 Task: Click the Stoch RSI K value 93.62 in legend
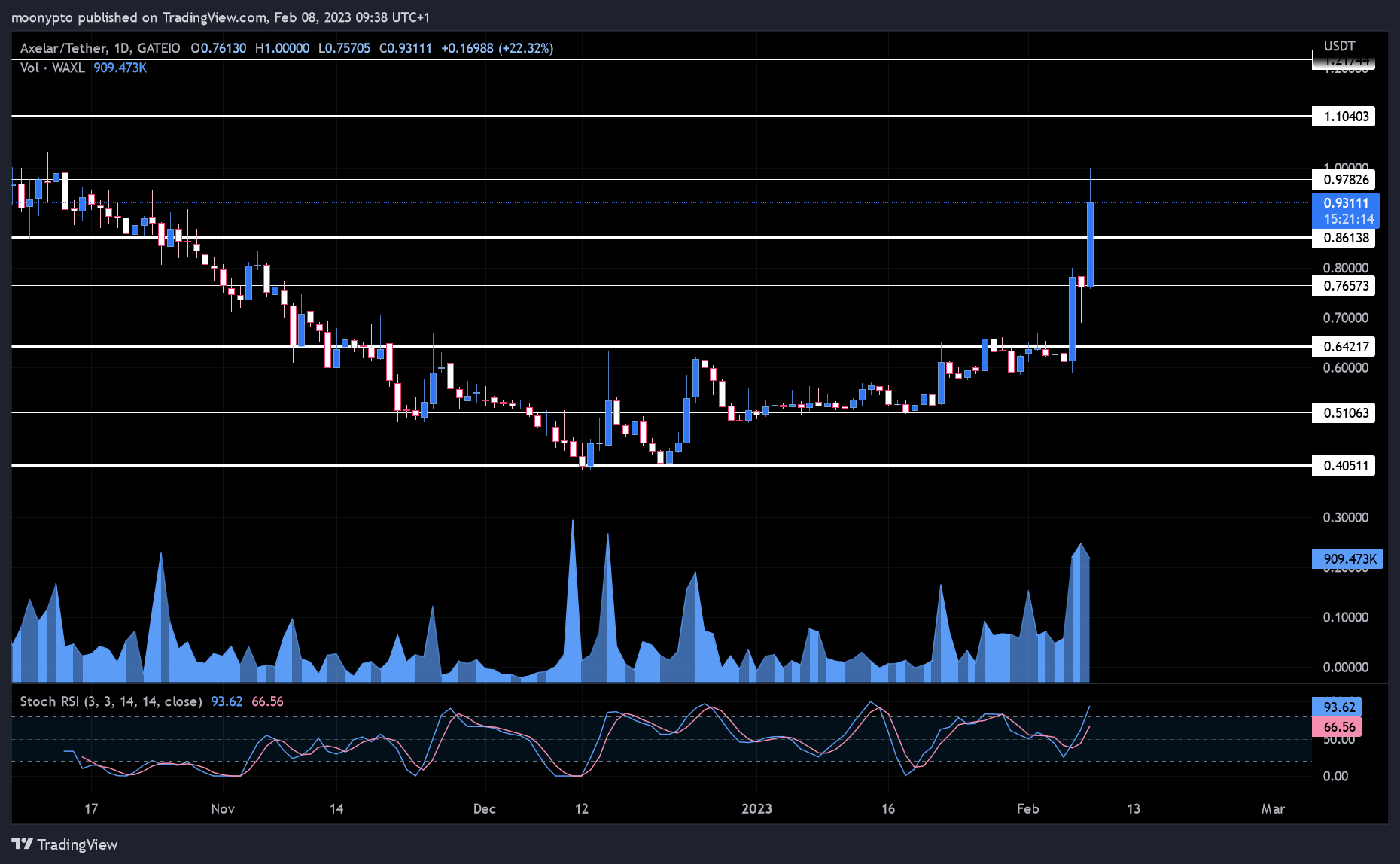[227, 701]
